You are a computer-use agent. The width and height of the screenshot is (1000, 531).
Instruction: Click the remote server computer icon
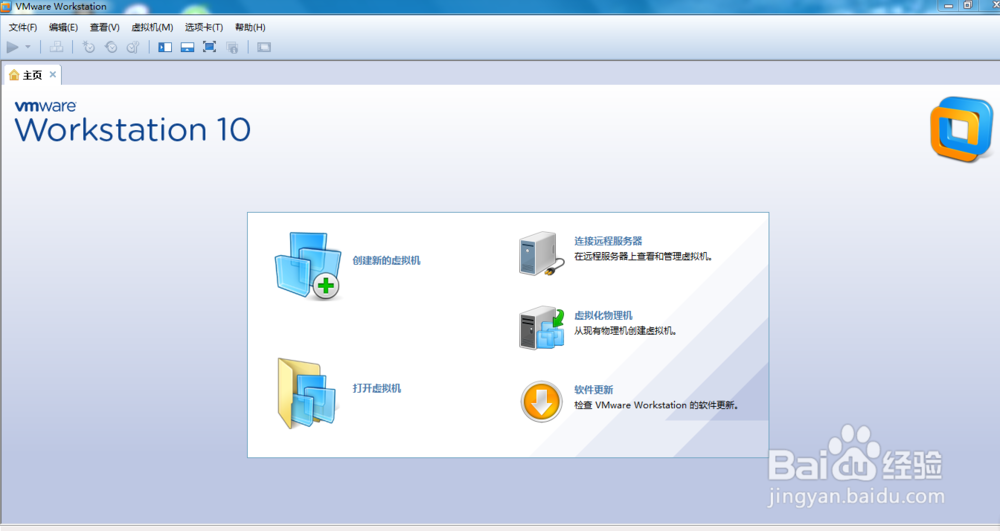pyautogui.click(x=541, y=254)
